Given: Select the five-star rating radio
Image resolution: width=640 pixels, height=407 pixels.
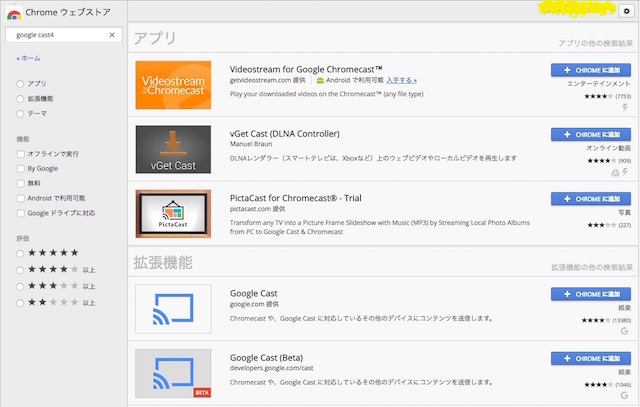Looking at the screenshot, I should coord(20,254).
